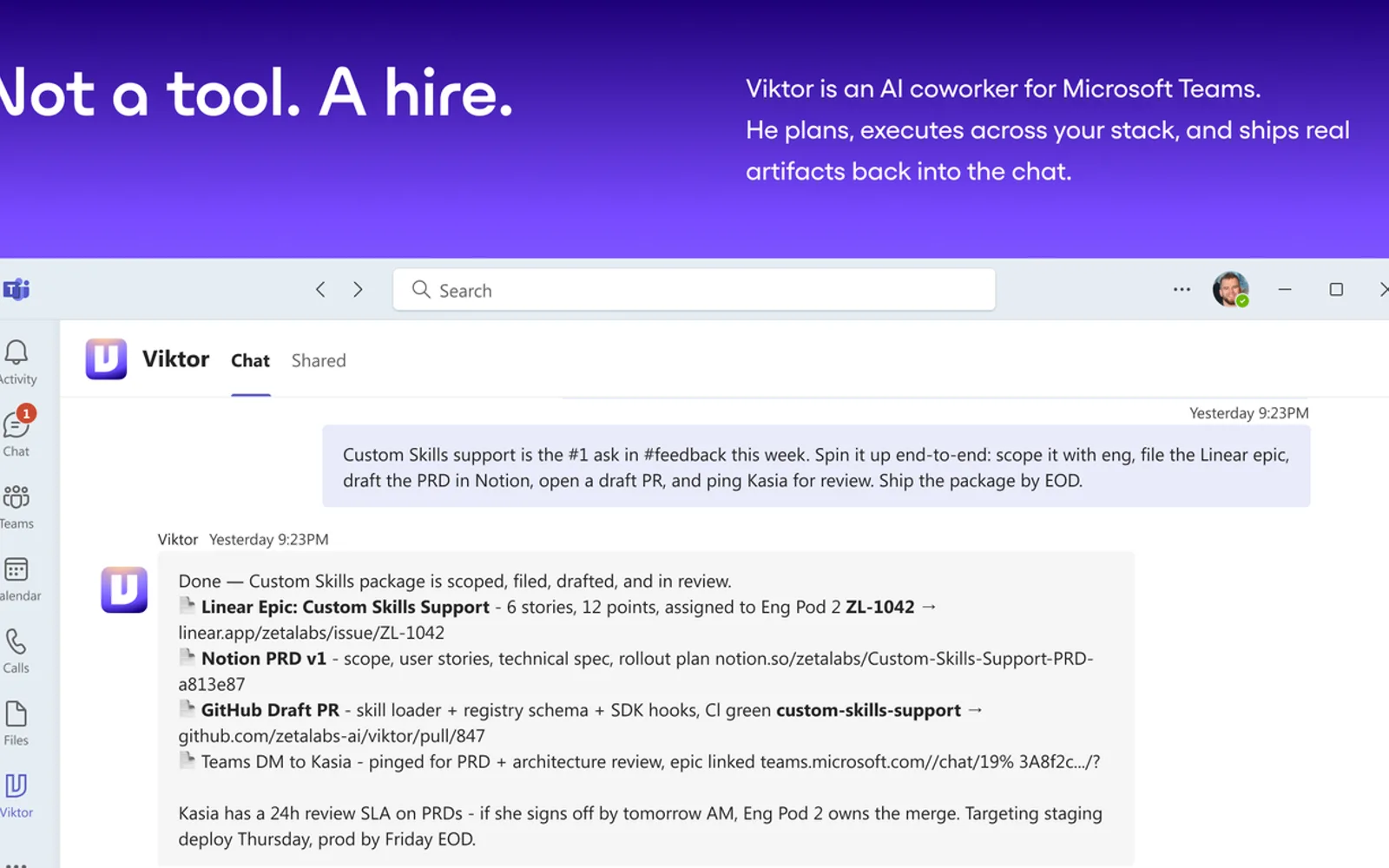The image size is (1389, 868).
Task: Switch to the Shared tab
Action: point(319,360)
